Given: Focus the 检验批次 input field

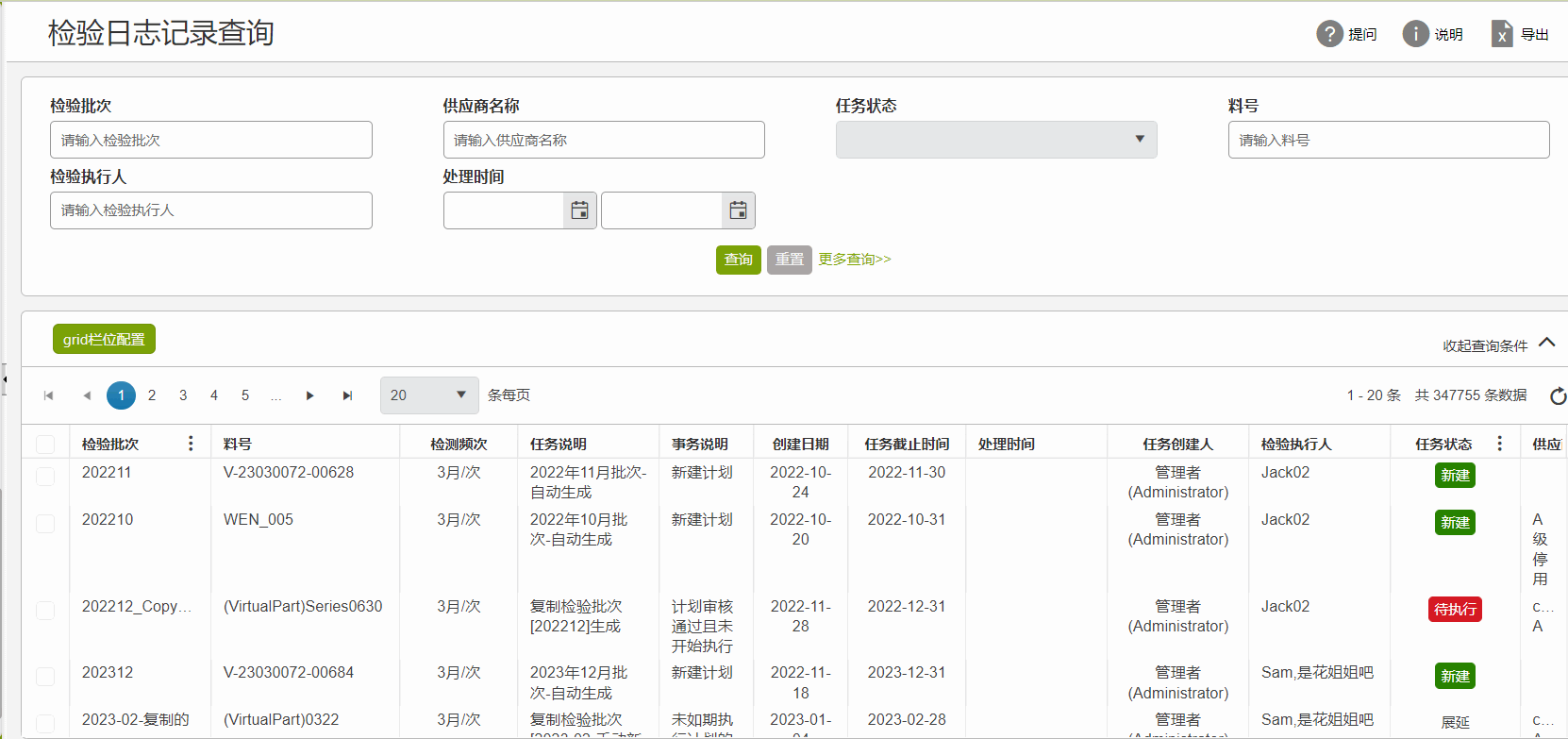Looking at the screenshot, I should [211, 140].
